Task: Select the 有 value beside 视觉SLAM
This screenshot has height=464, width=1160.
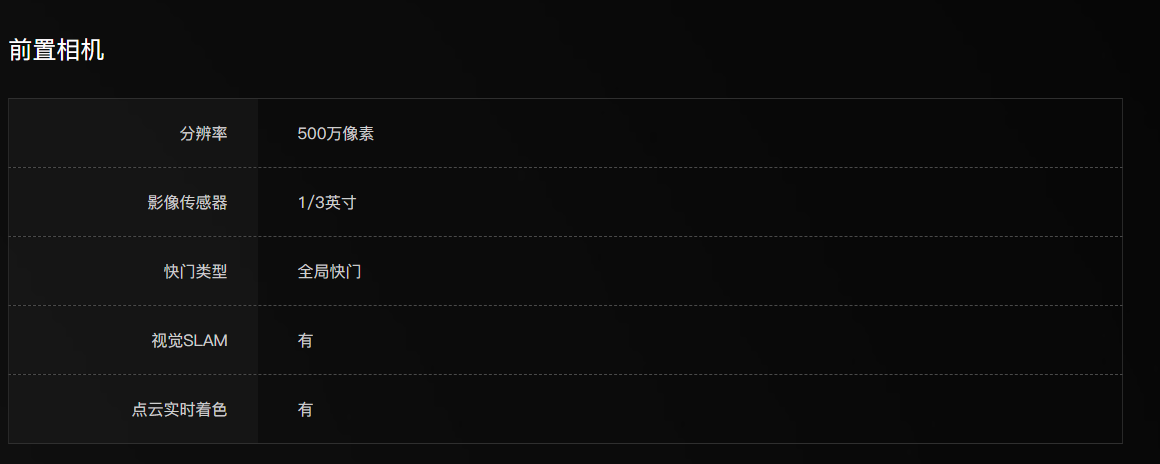Action: (305, 341)
